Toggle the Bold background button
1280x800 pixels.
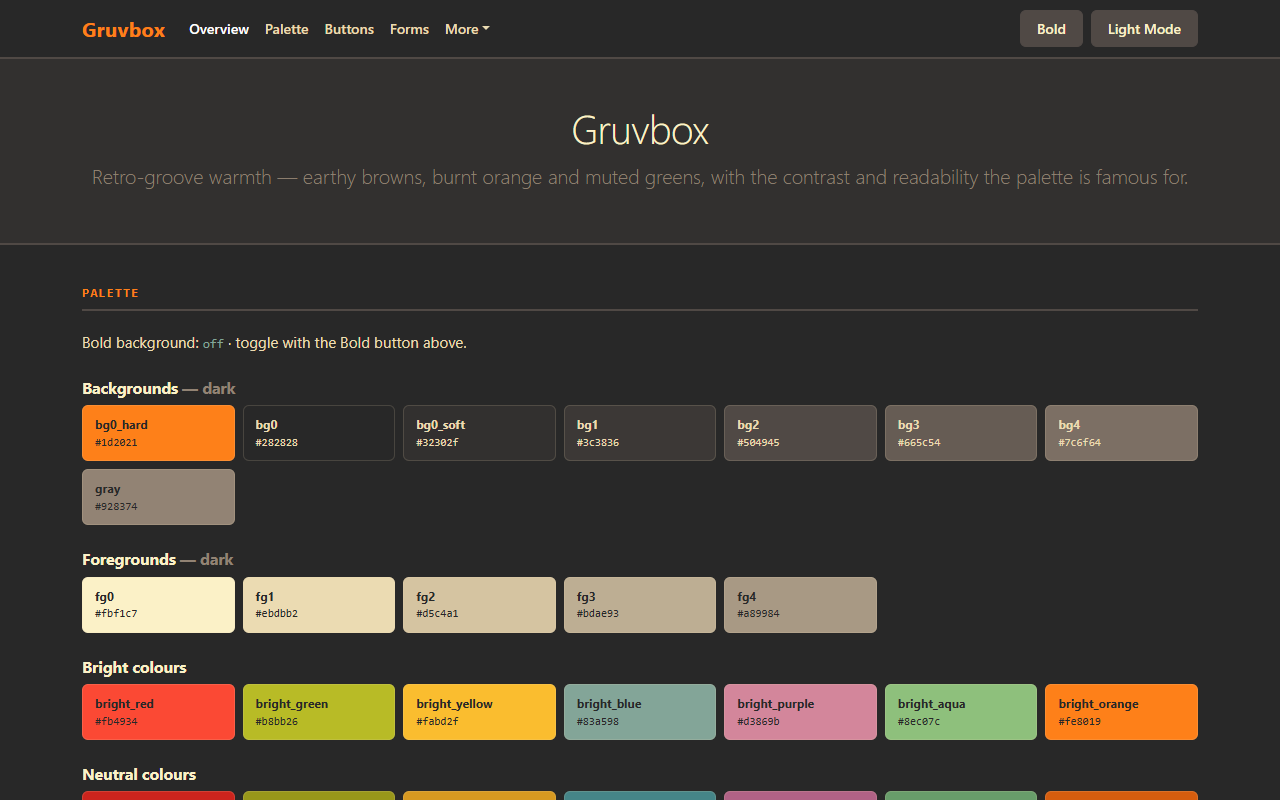1051,29
